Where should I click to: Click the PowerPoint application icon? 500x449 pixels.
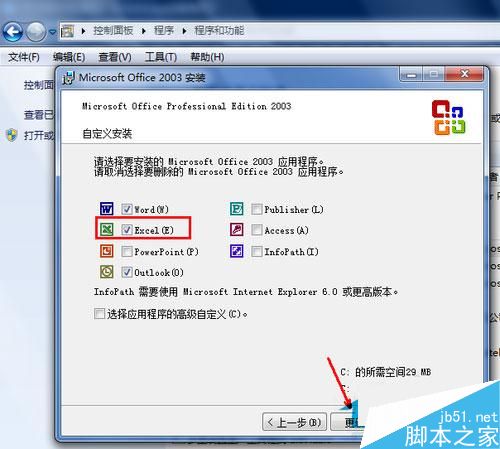(107, 251)
